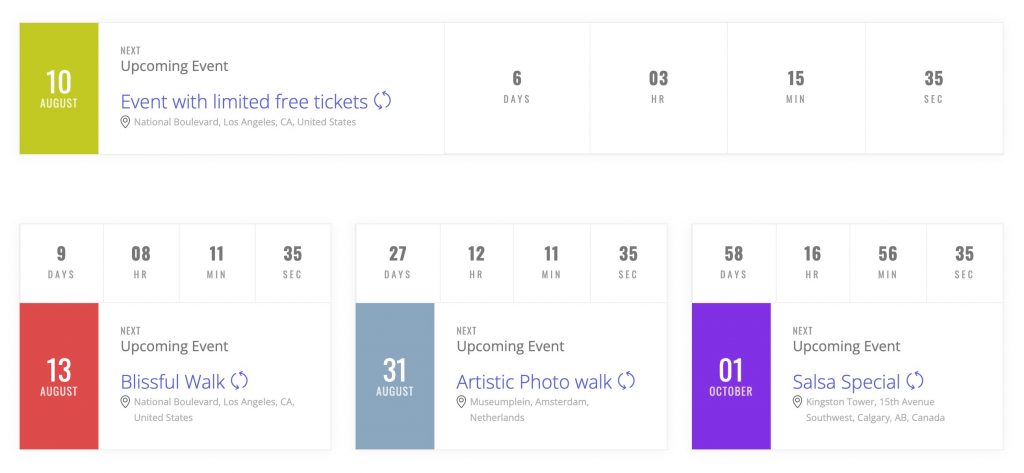Viewport: 1024px width, 473px height.
Task: Click Upcoming Event heading in the top event
Action: [x=174, y=67]
